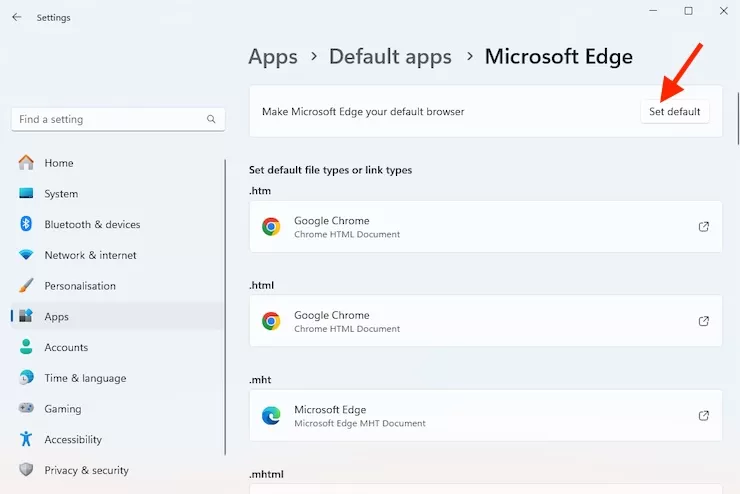Open Privacy & security section
740x494 pixels.
pos(86,470)
